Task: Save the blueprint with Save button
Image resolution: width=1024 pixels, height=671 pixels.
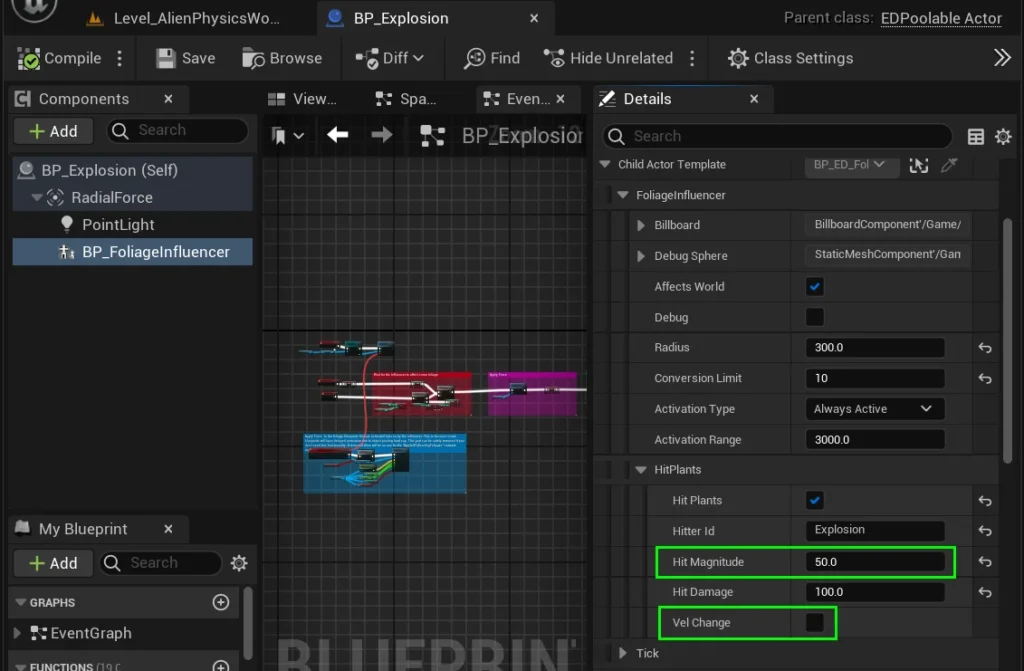Action: tap(186, 58)
